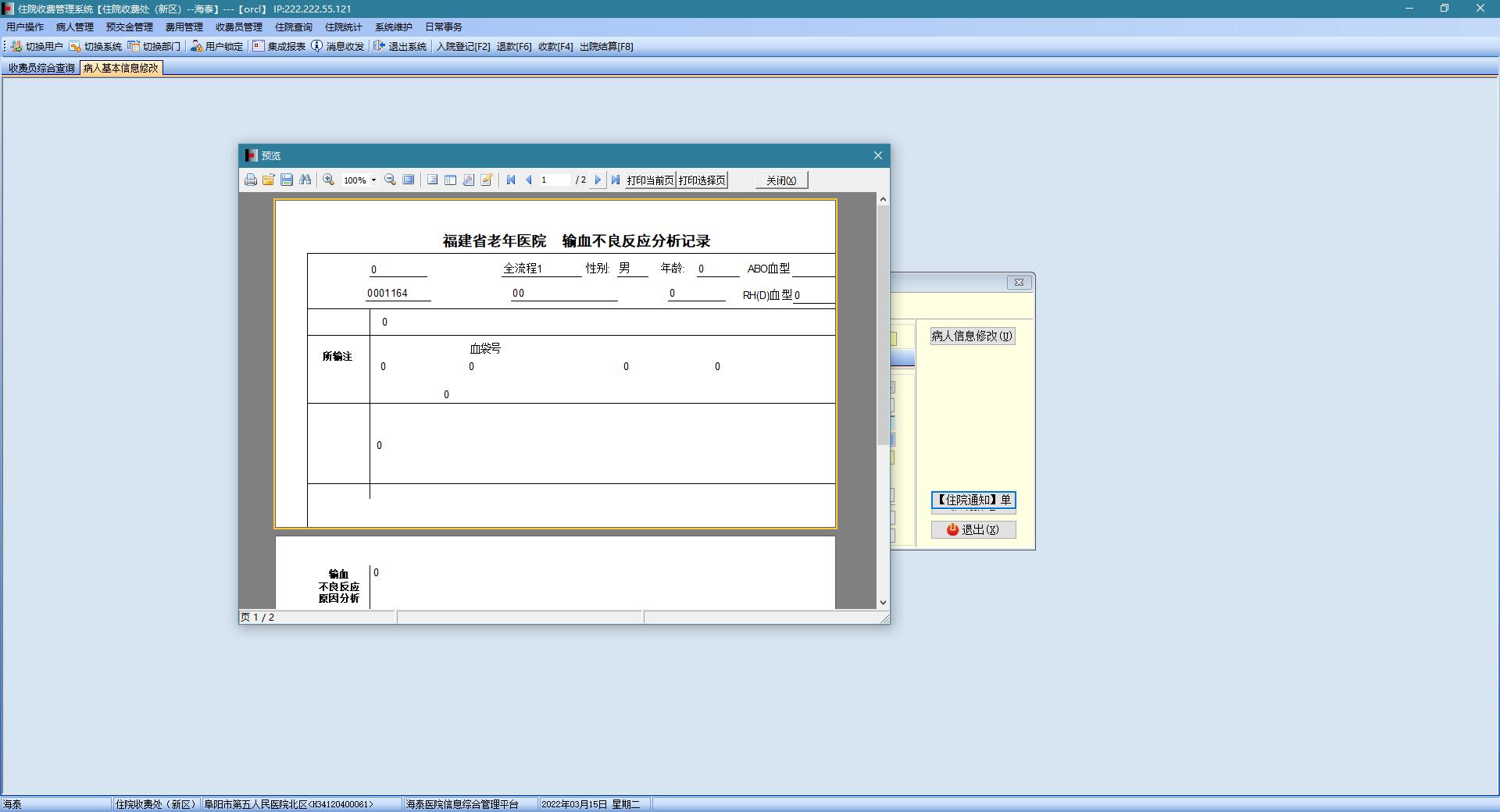This screenshot has width=1500, height=812.
Task: Click the 打印选择页 button
Action: pos(702,180)
